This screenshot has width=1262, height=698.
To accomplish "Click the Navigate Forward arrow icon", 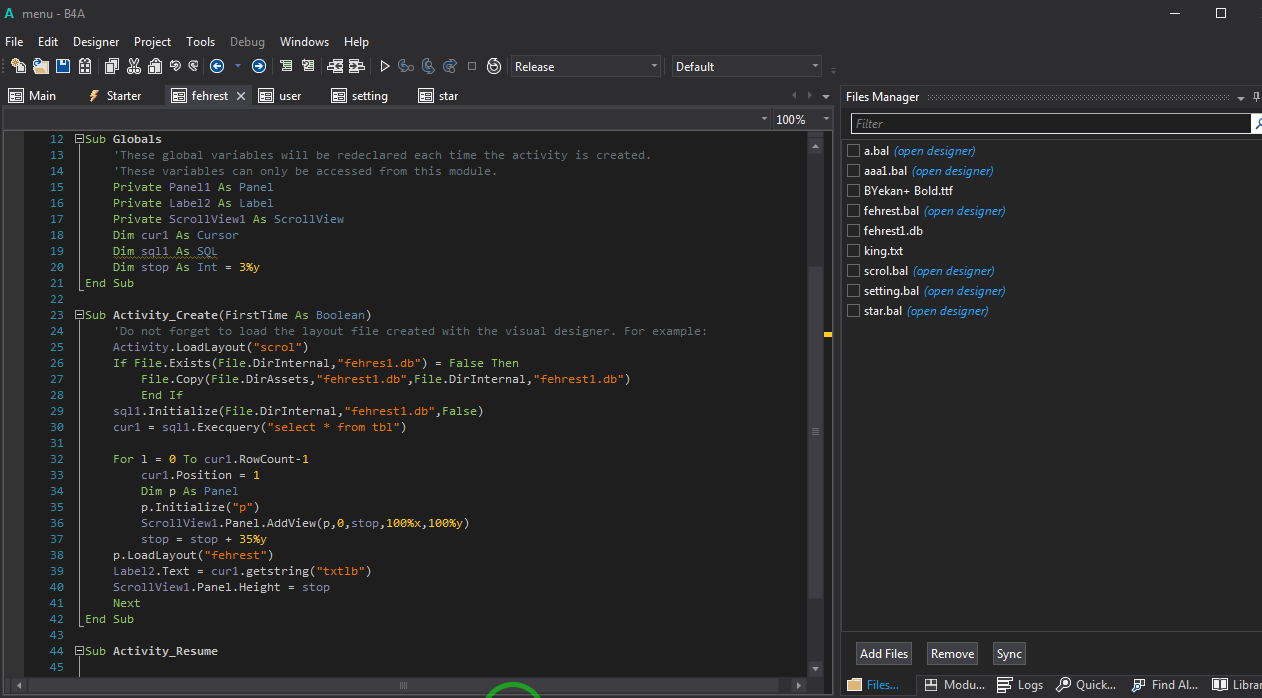I will tap(259, 67).
